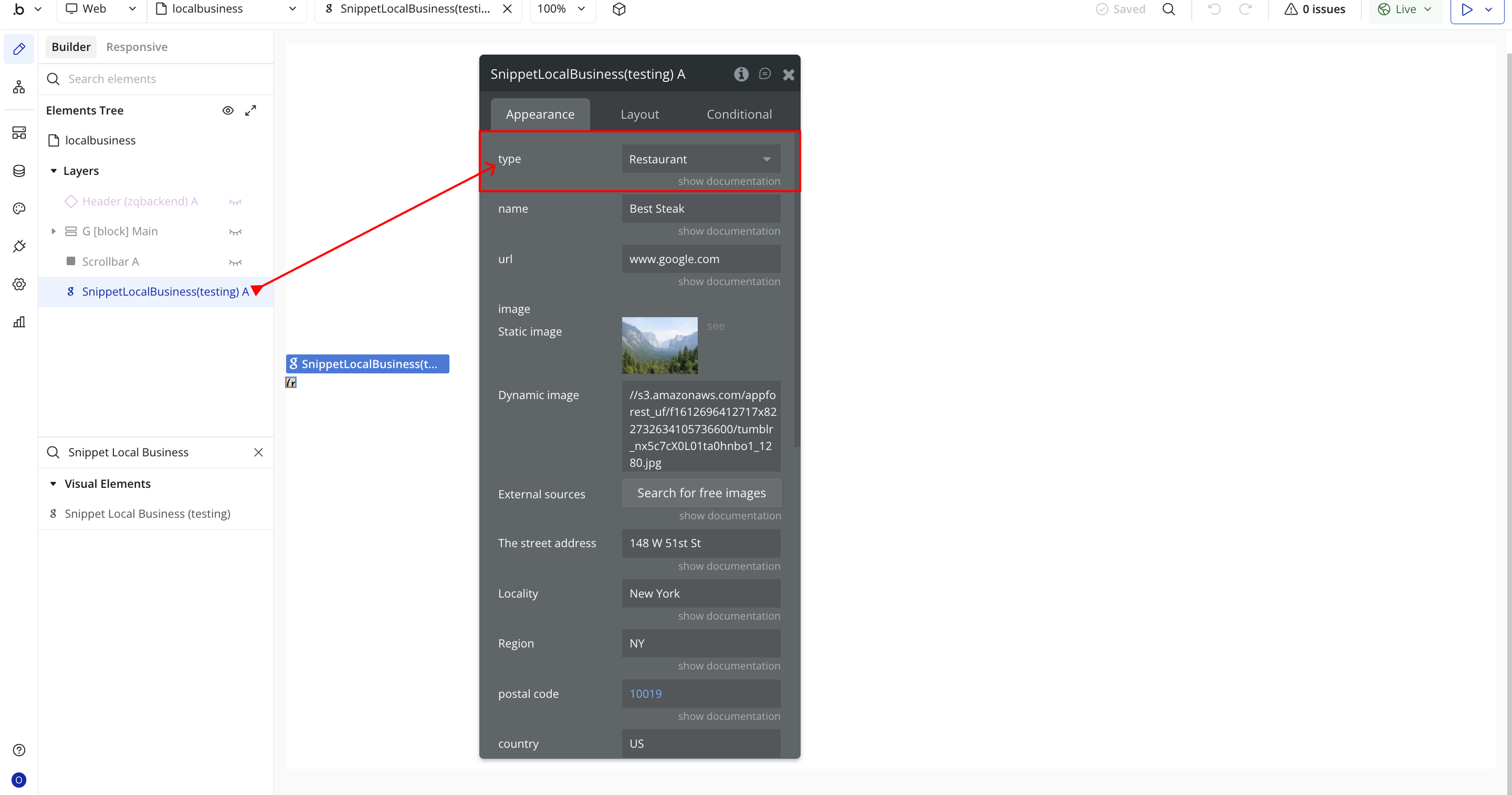The width and height of the screenshot is (1512, 795).
Task: Switch to the Responsive tab
Action: [136, 47]
